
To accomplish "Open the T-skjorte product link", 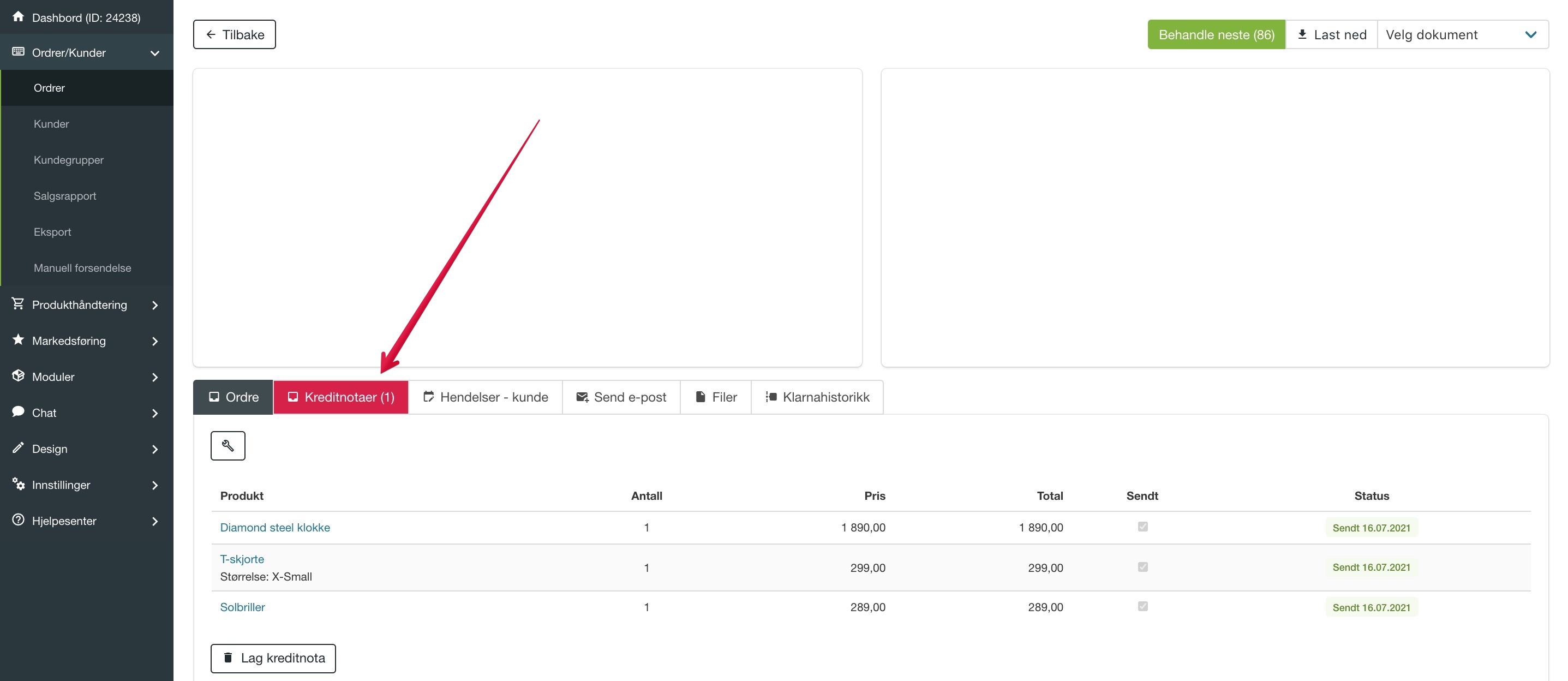I will pyautogui.click(x=242, y=559).
